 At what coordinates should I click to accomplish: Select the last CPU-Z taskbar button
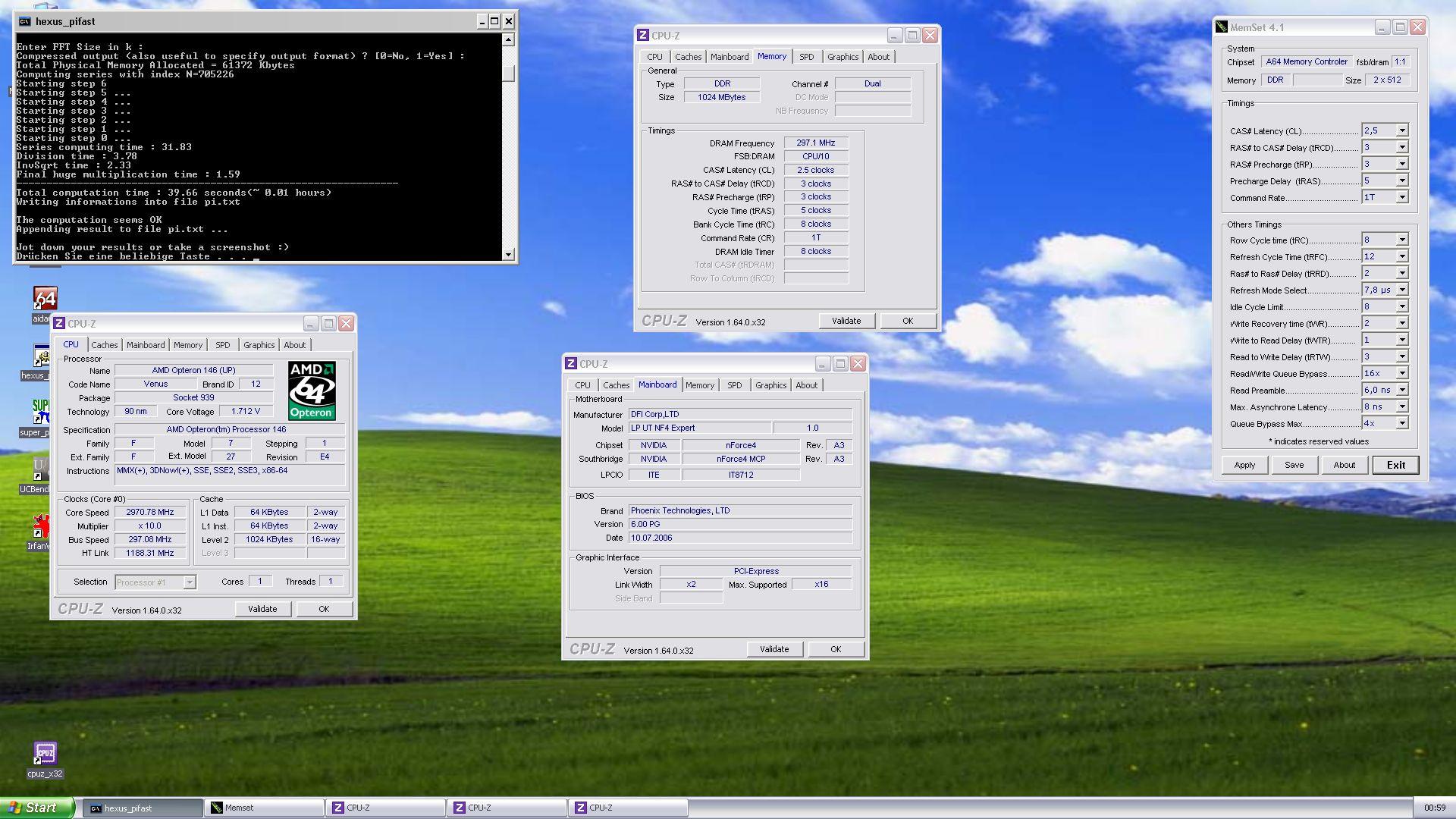pyautogui.click(x=628, y=808)
